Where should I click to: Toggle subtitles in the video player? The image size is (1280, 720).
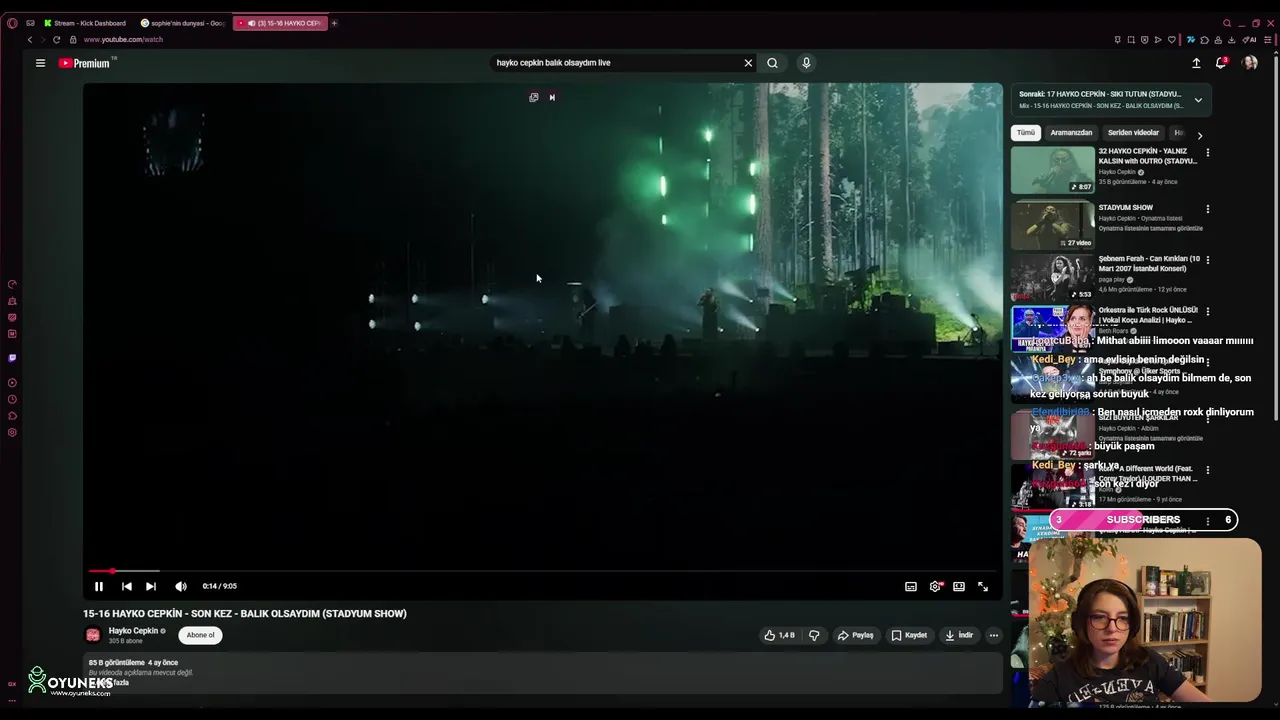pyautogui.click(x=911, y=587)
